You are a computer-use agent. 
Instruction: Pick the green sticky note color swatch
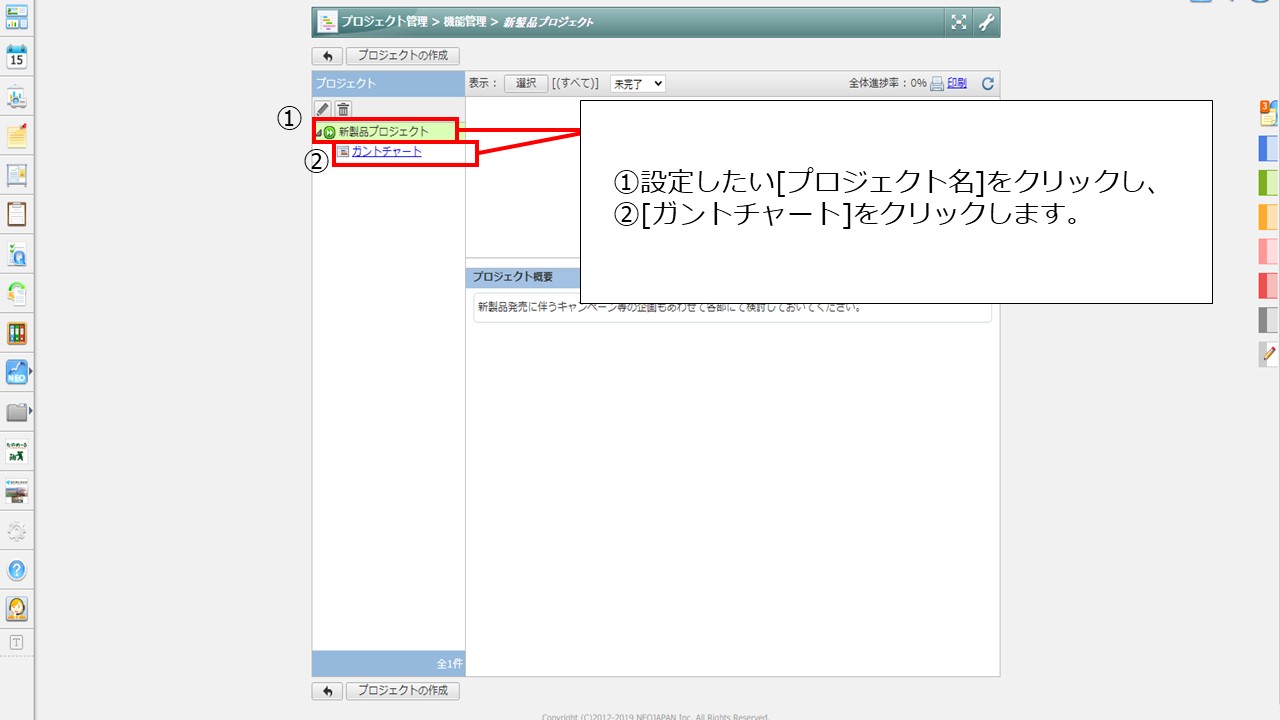pos(1268,182)
